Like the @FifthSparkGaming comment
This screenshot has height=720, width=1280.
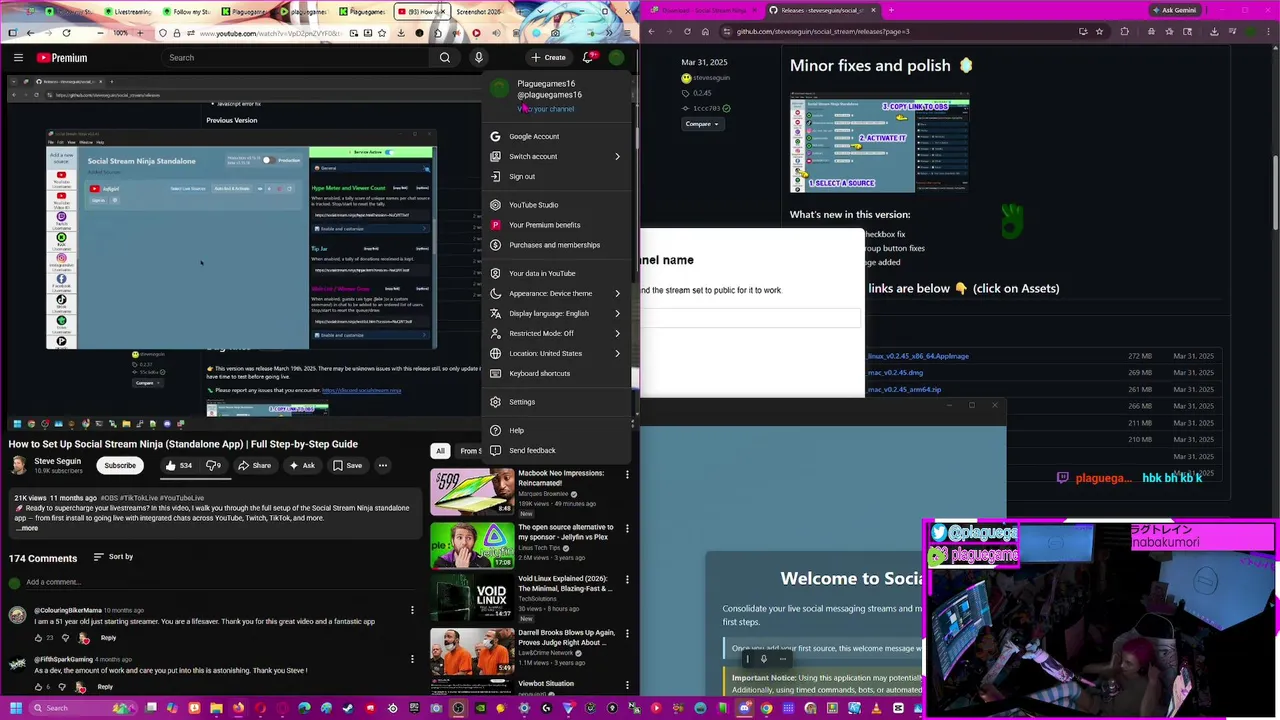39,687
